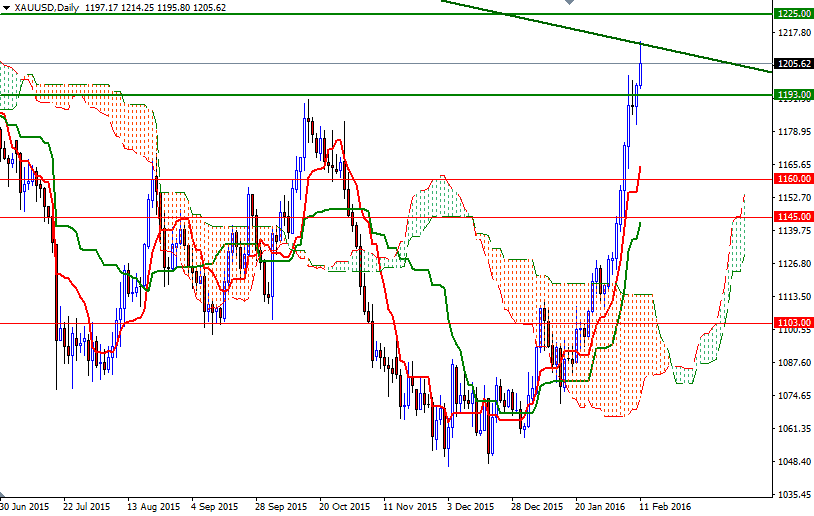This screenshot has height=516, width=814.
Task: Click the 1061.35 value on price axis
Action: 794,429
